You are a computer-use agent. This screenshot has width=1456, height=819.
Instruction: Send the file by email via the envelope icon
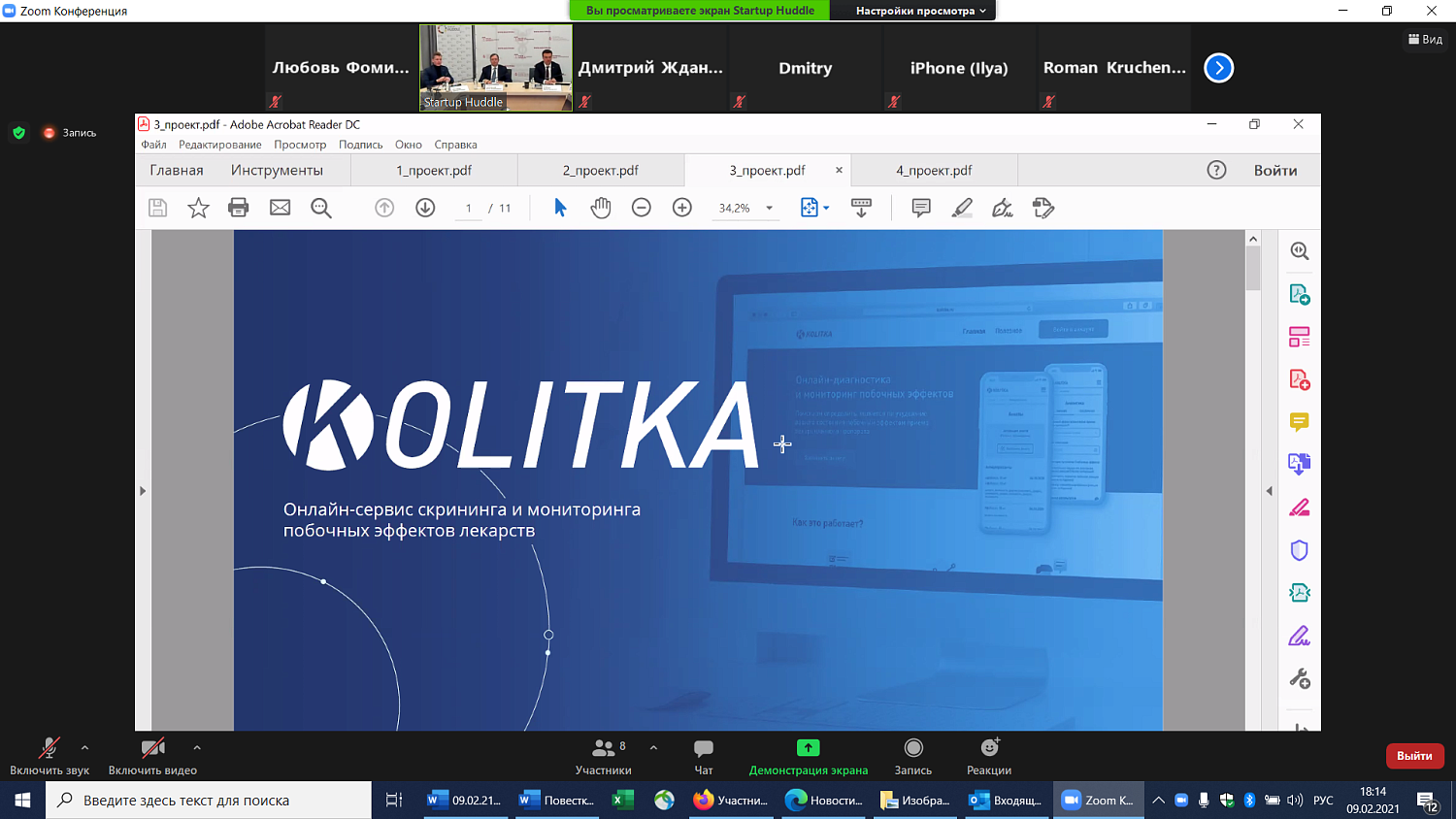tap(280, 208)
